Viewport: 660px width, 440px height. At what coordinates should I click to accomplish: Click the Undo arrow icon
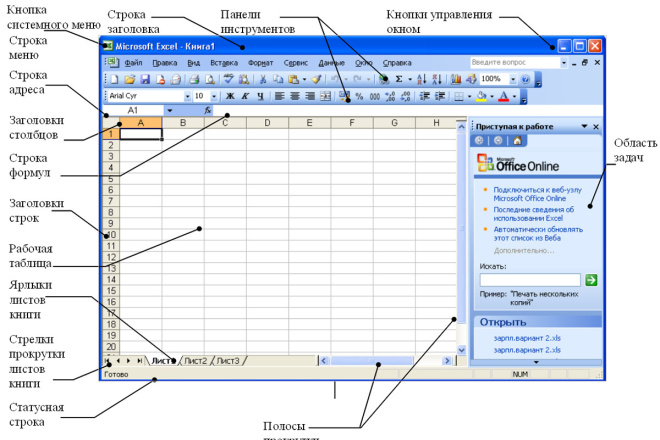[335, 79]
